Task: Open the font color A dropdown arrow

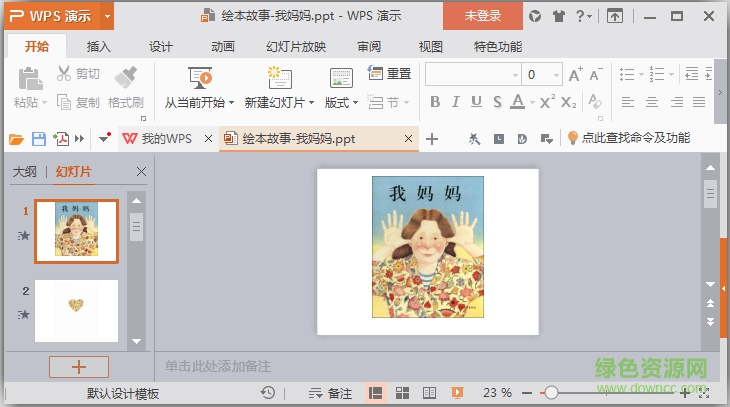Action: coord(532,102)
